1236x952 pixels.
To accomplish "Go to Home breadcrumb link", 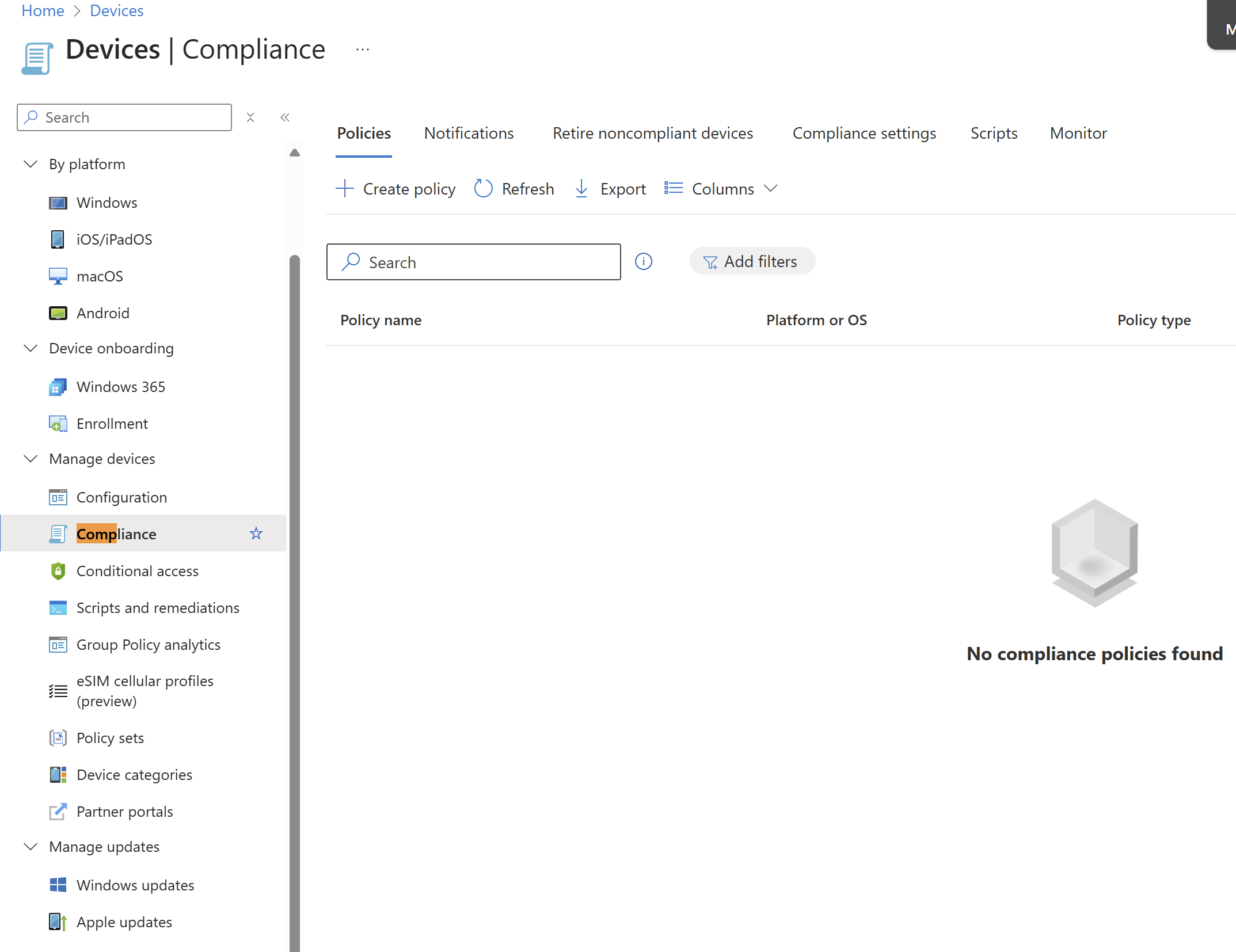I will pyautogui.click(x=43, y=10).
